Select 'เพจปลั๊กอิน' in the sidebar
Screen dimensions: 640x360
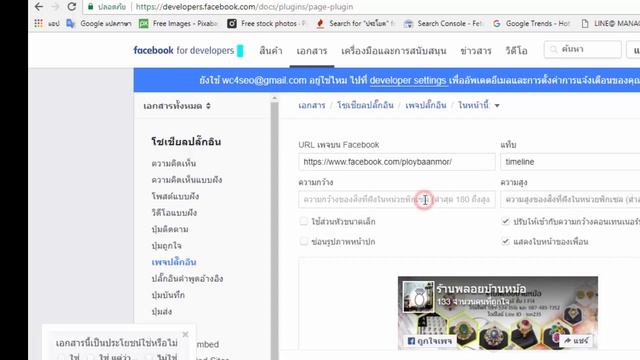coord(174,262)
